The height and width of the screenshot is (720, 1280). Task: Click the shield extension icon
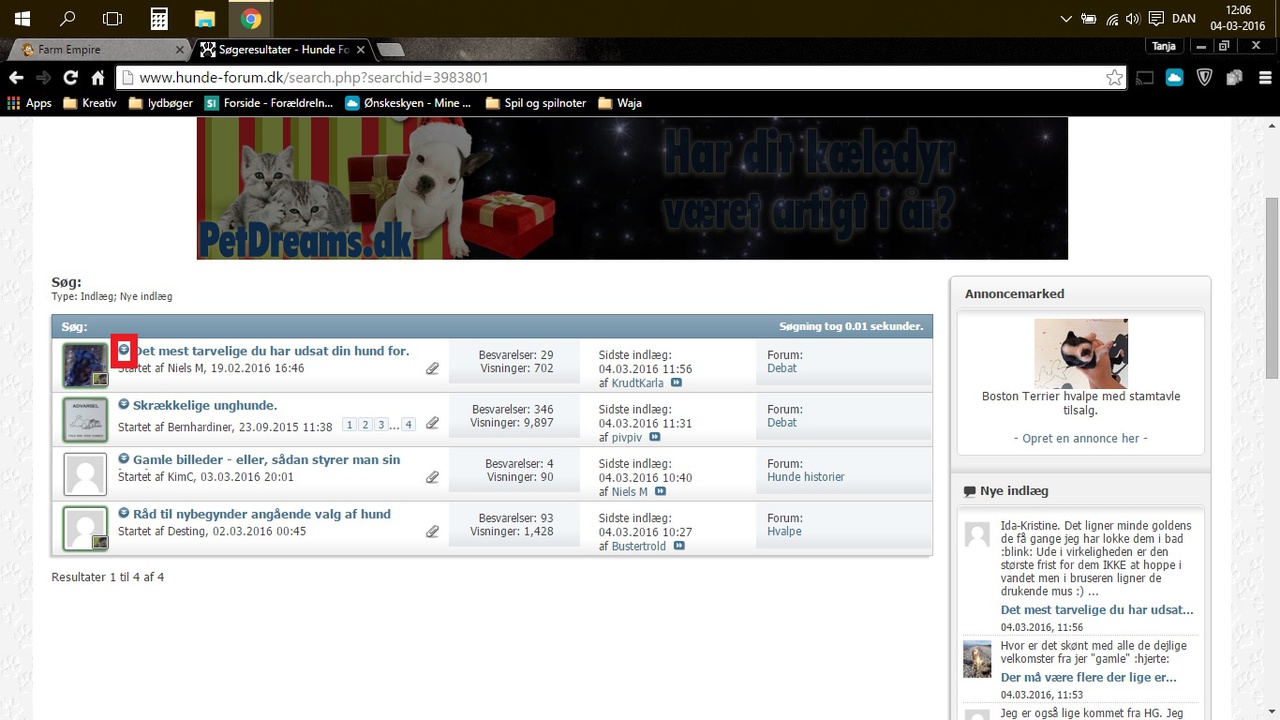point(1204,77)
